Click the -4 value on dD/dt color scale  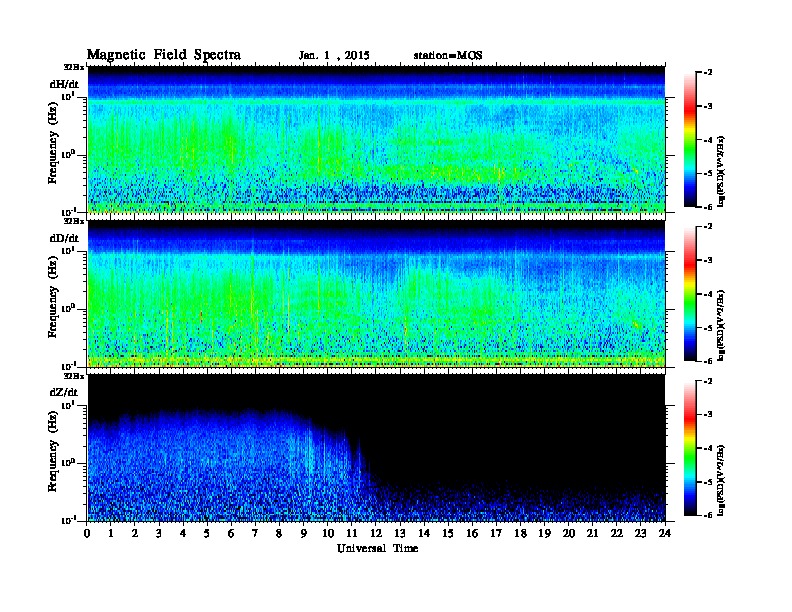point(708,294)
